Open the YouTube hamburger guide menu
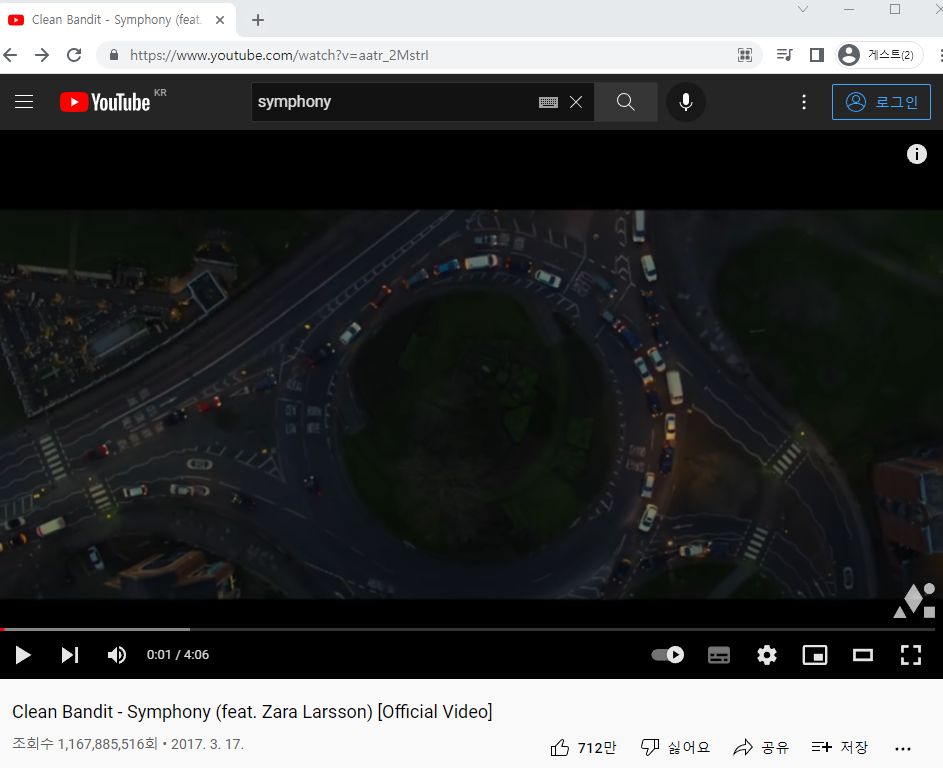This screenshot has width=943, height=768. click(24, 102)
